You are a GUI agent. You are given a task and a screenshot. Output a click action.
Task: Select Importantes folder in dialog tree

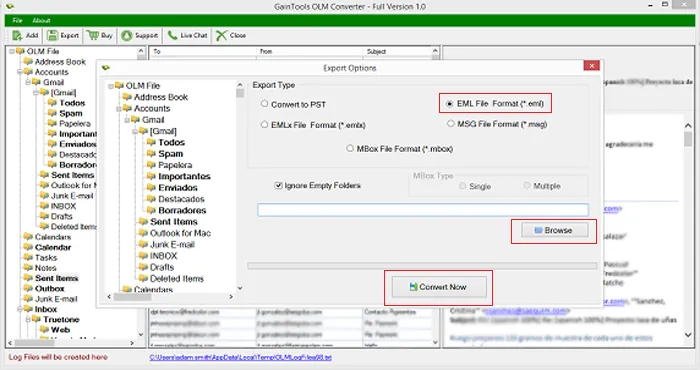tap(184, 176)
